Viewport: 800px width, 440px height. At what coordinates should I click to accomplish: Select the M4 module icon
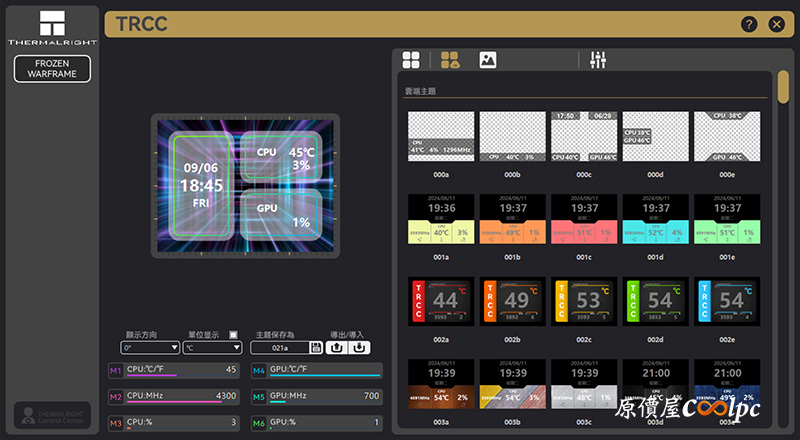[x=259, y=371]
